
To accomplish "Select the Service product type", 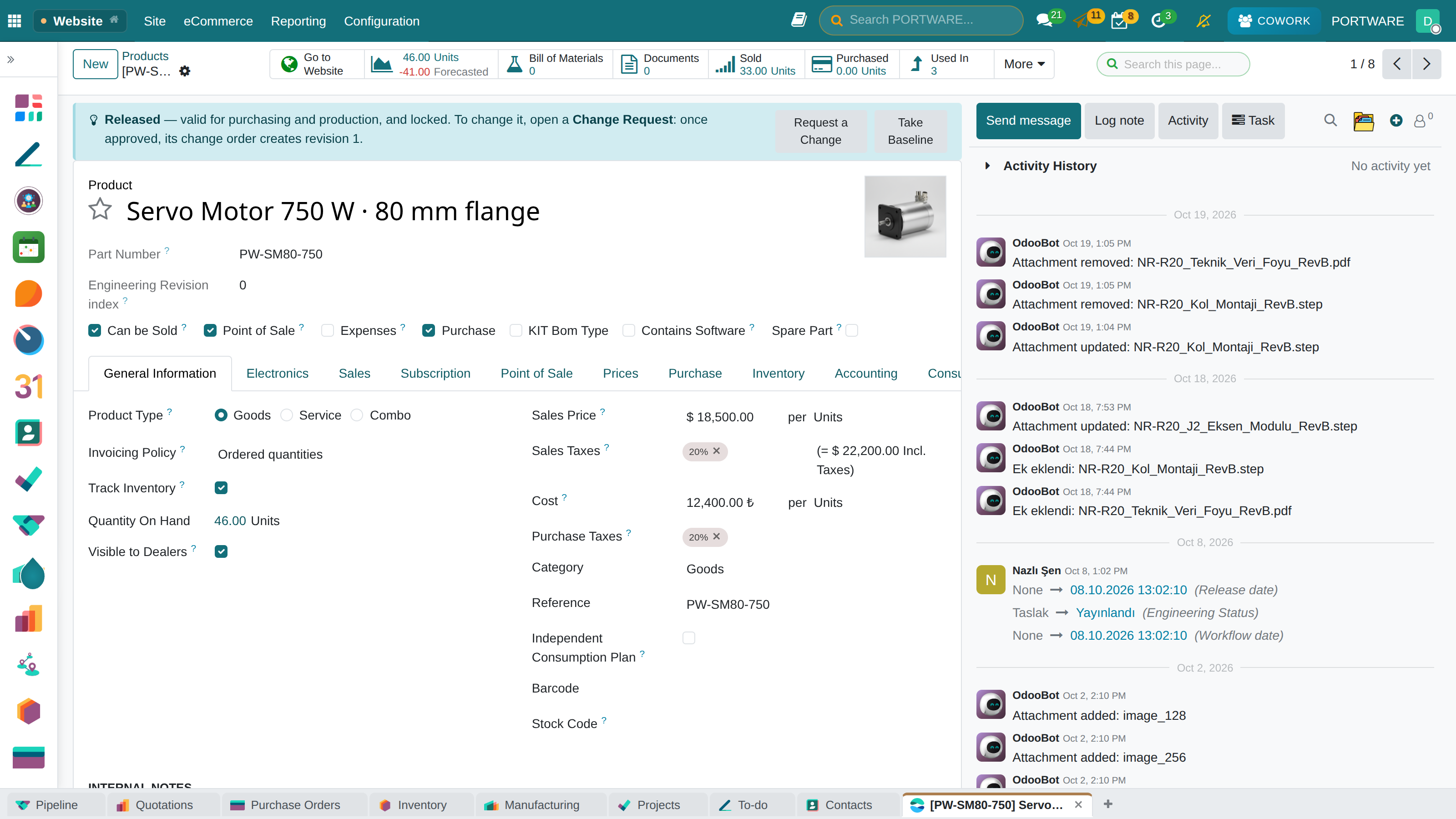I will tap(287, 415).
